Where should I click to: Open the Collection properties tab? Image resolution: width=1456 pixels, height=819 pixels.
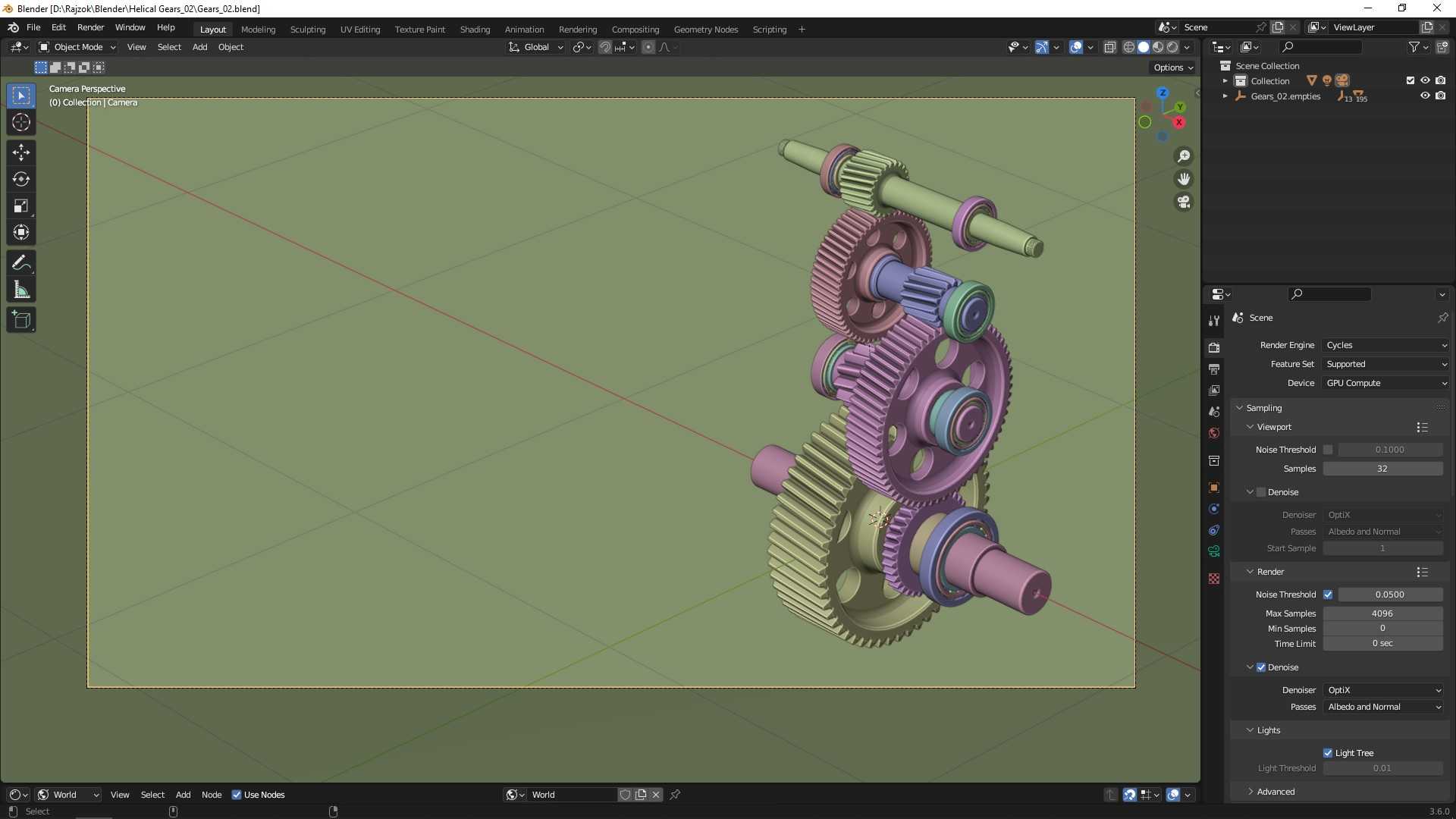[x=1214, y=460]
